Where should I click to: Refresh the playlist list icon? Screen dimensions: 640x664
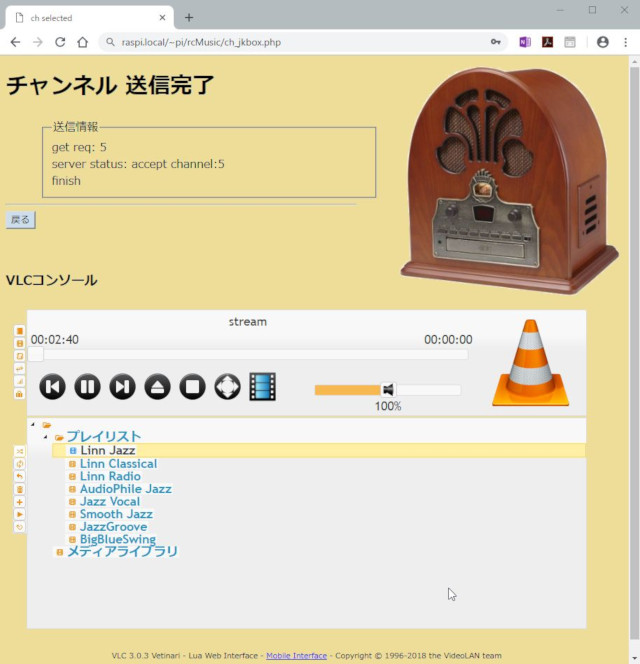[x=19, y=527]
